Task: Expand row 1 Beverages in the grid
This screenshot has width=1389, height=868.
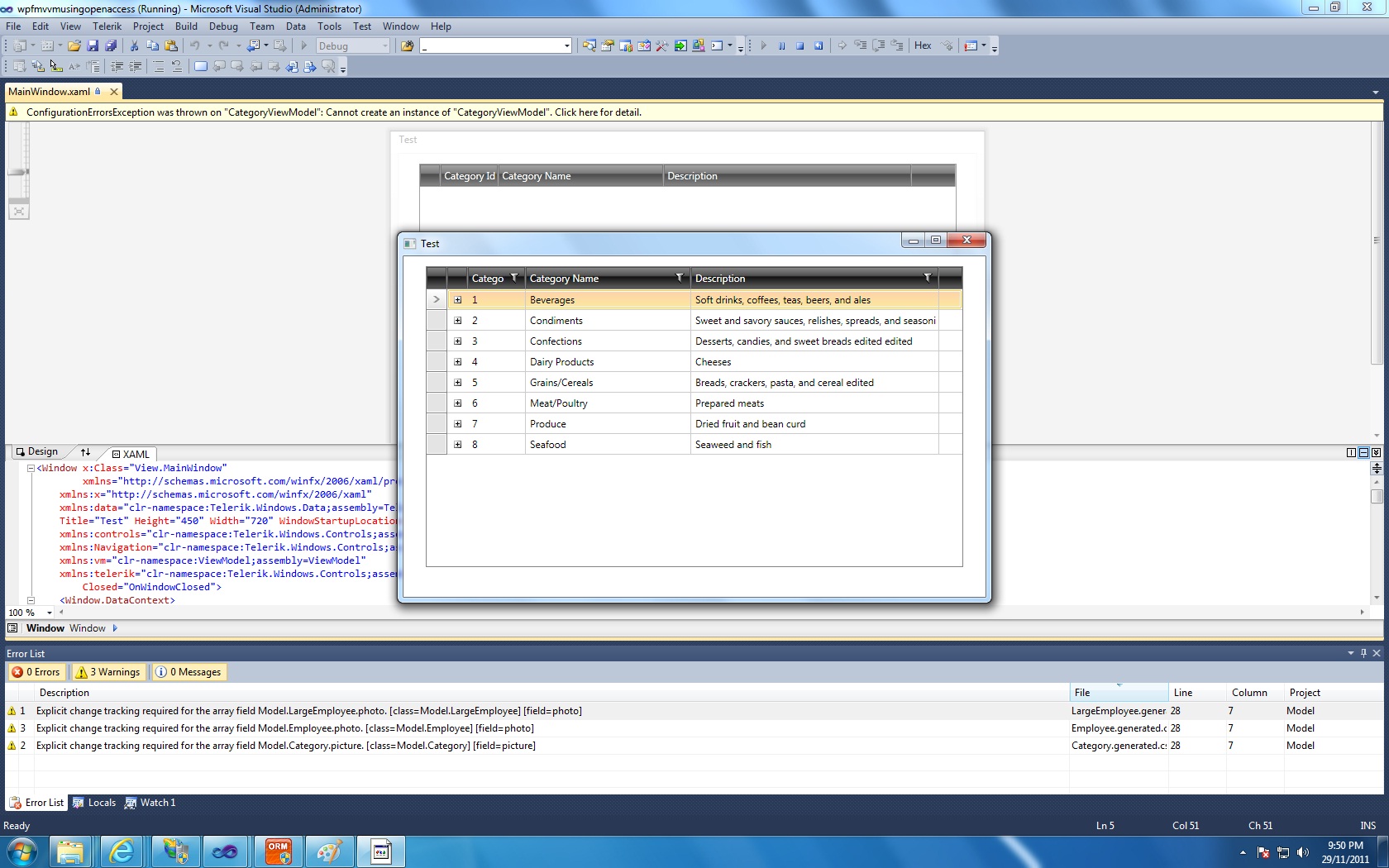Action: [458, 300]
